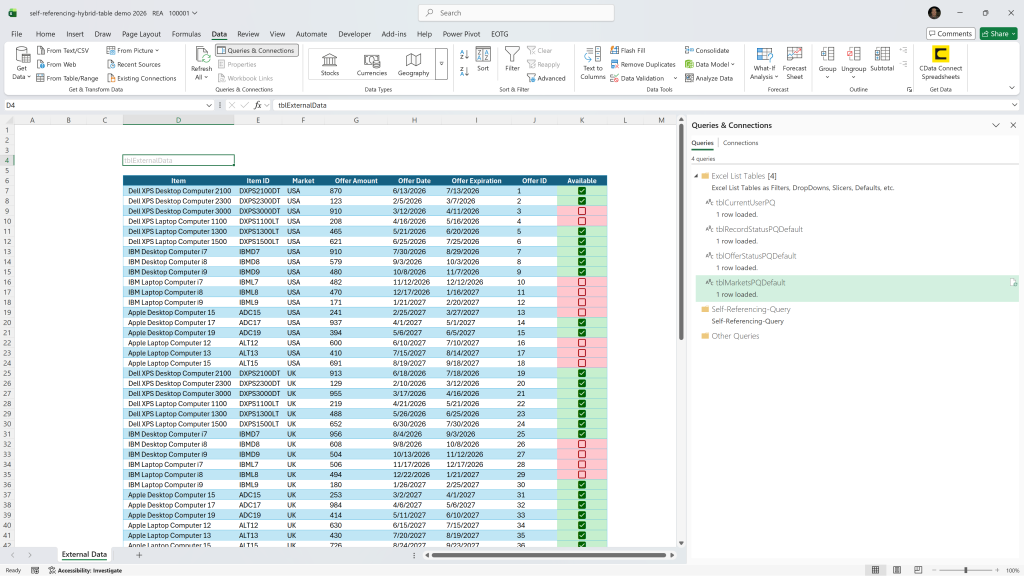Open the Formulas ribbon tab
Viewport: 1024px width, 576px height.
pos(186,34)
